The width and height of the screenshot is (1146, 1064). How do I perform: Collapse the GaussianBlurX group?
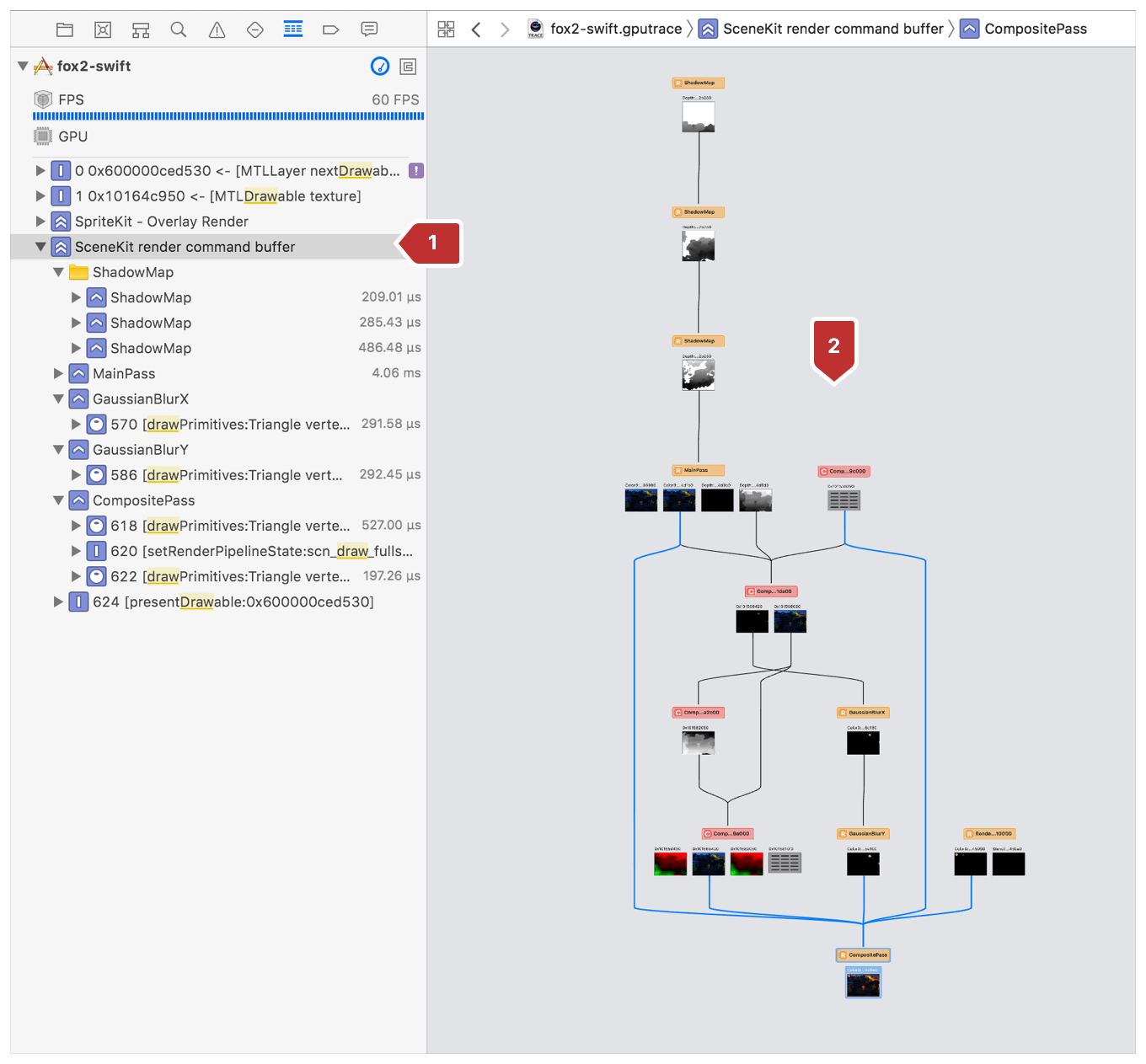[58, 399]
